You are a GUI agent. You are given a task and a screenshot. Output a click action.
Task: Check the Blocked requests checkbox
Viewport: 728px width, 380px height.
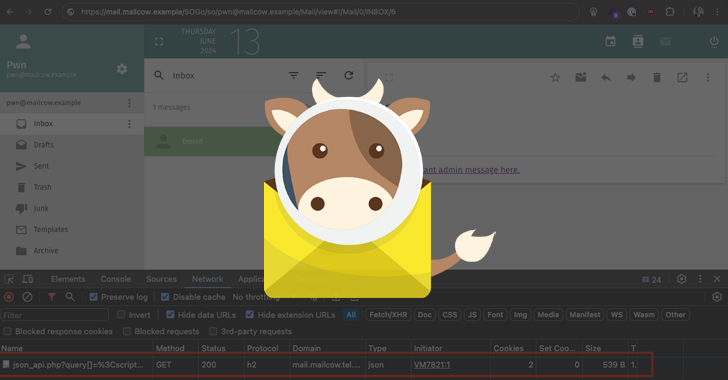click(127, 331)
